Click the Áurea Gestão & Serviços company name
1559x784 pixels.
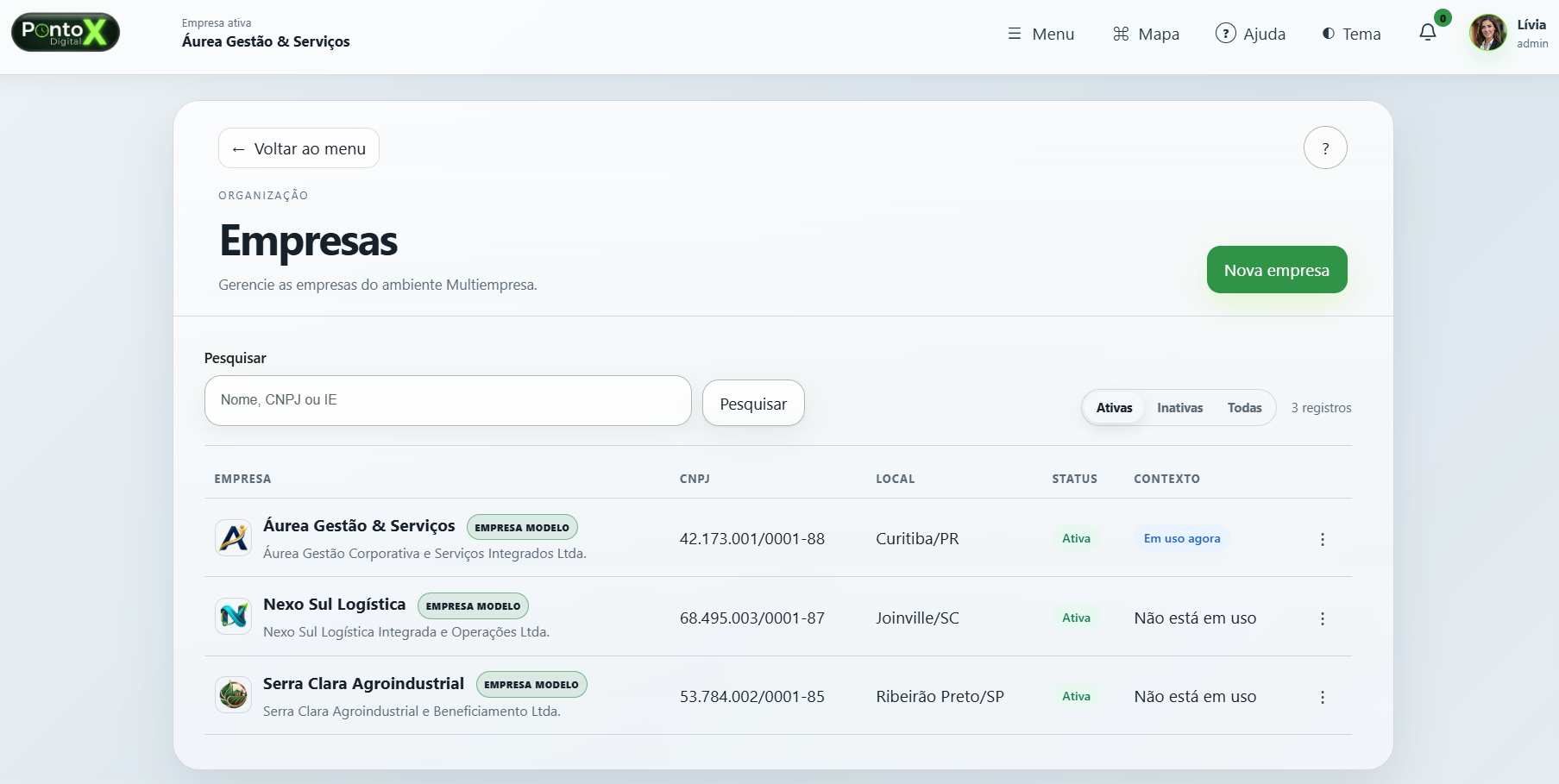(359, 526)
